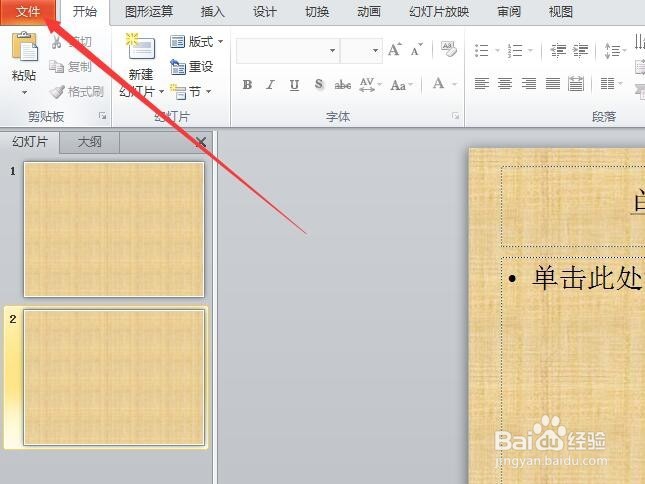Image resolution: width=645 pixels, height=484 pixels.
Task: Toggle text shadow S icon
Action: [318, 84]
